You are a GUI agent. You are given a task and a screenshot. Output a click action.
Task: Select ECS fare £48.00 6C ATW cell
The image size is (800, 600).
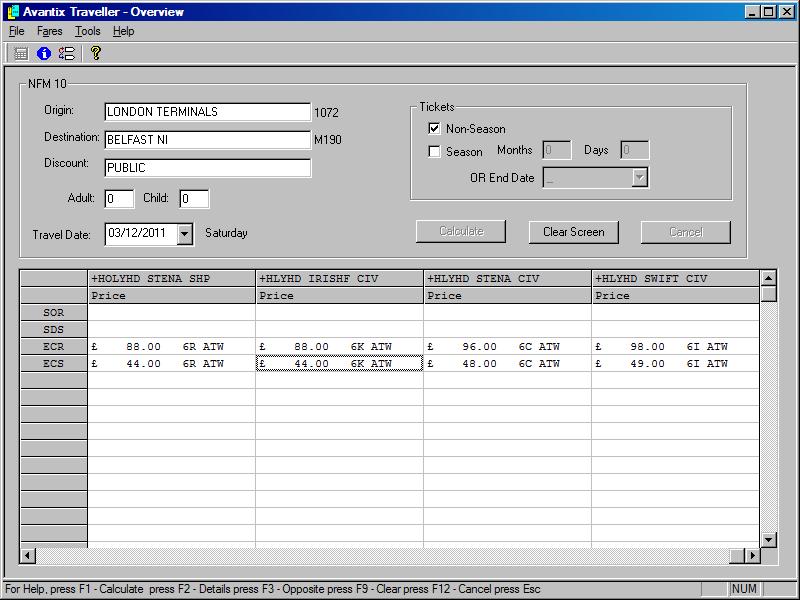tap(508, 363)
